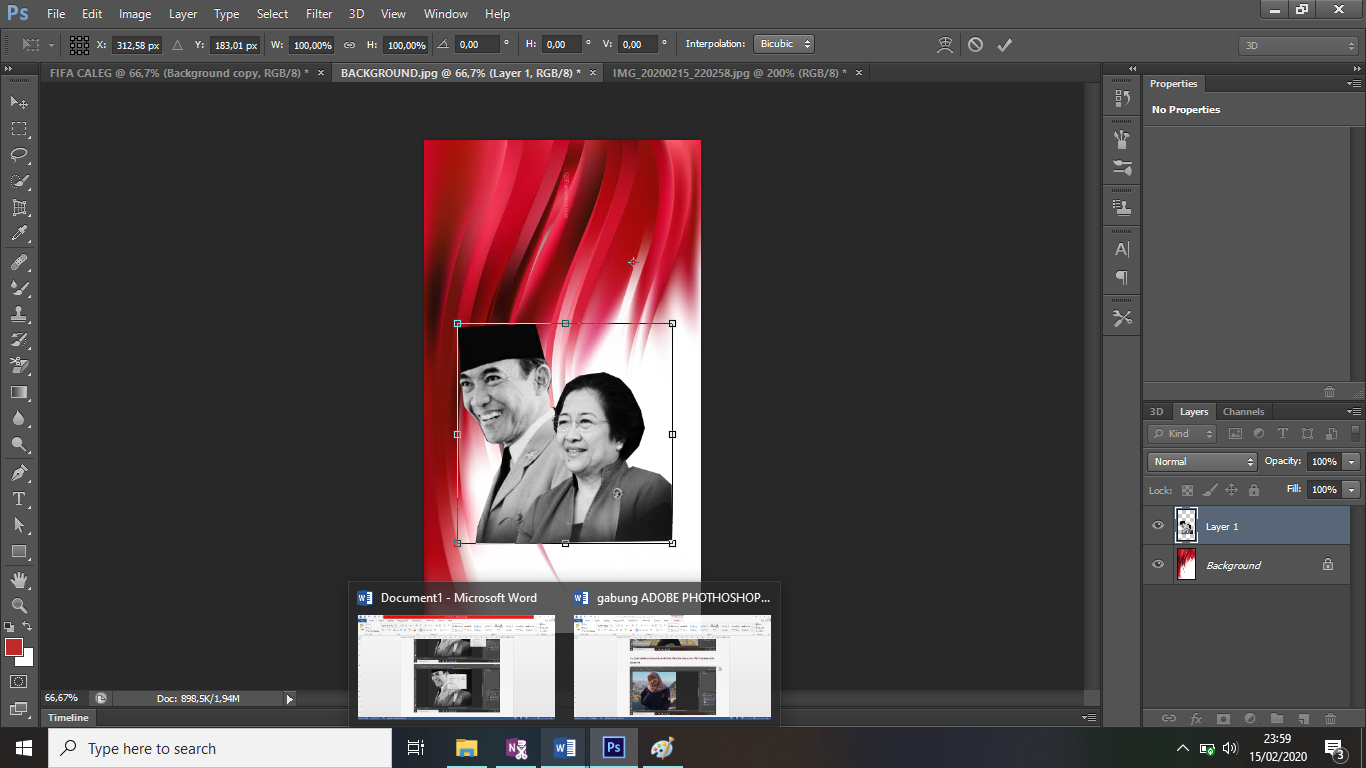Select the Brush tool
This screenshot has height=768, width=1366.
tap(18, 287)
